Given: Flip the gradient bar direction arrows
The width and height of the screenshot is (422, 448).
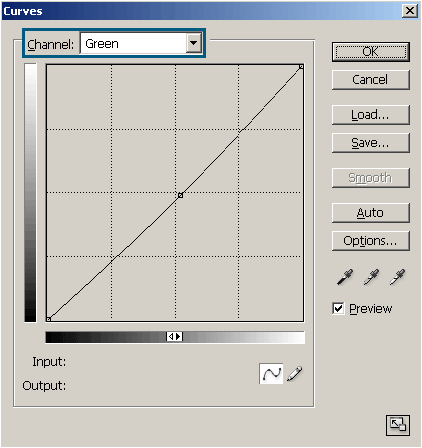Looking at the screenshot, I should [175, 337].
